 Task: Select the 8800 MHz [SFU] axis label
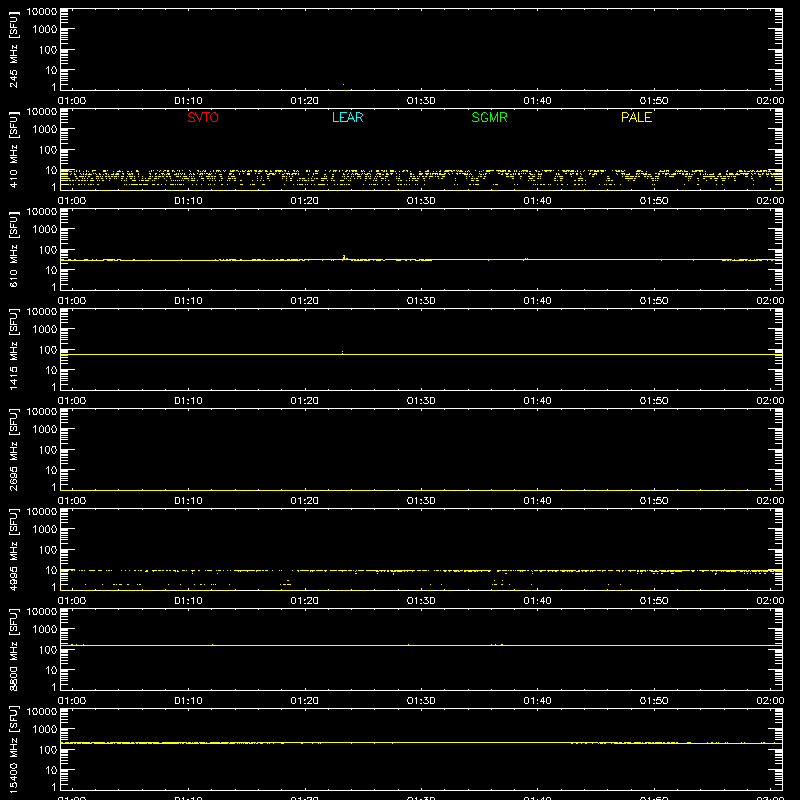tap(13, 649)
